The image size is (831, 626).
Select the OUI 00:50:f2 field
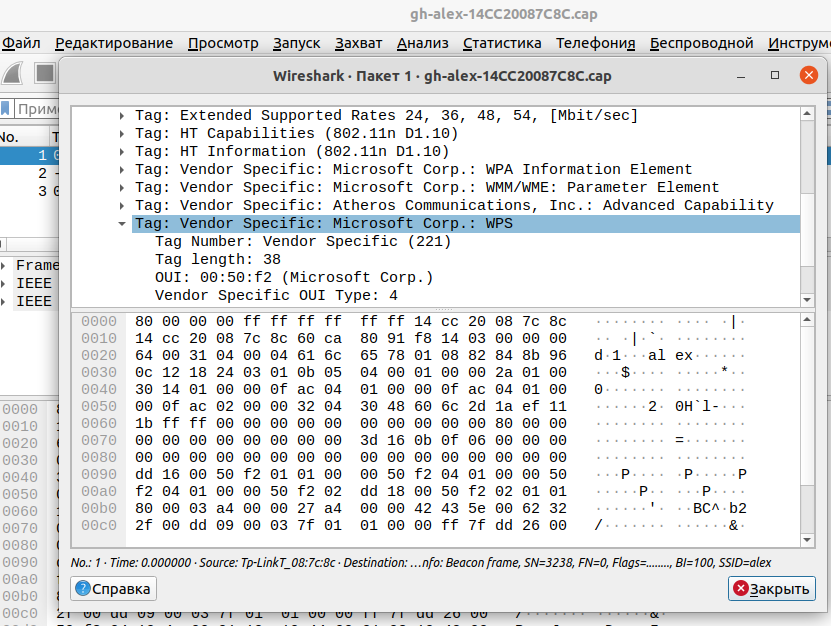(x=294, y=278)
